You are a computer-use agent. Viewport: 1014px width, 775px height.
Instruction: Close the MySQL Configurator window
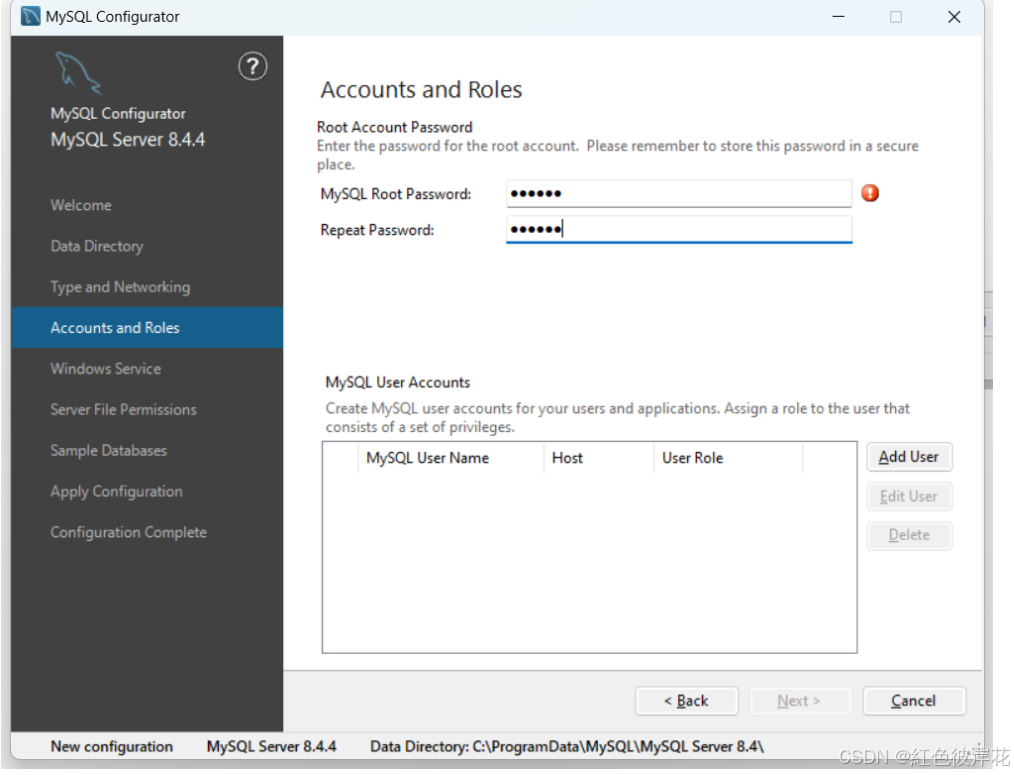(x=954, y=17)
